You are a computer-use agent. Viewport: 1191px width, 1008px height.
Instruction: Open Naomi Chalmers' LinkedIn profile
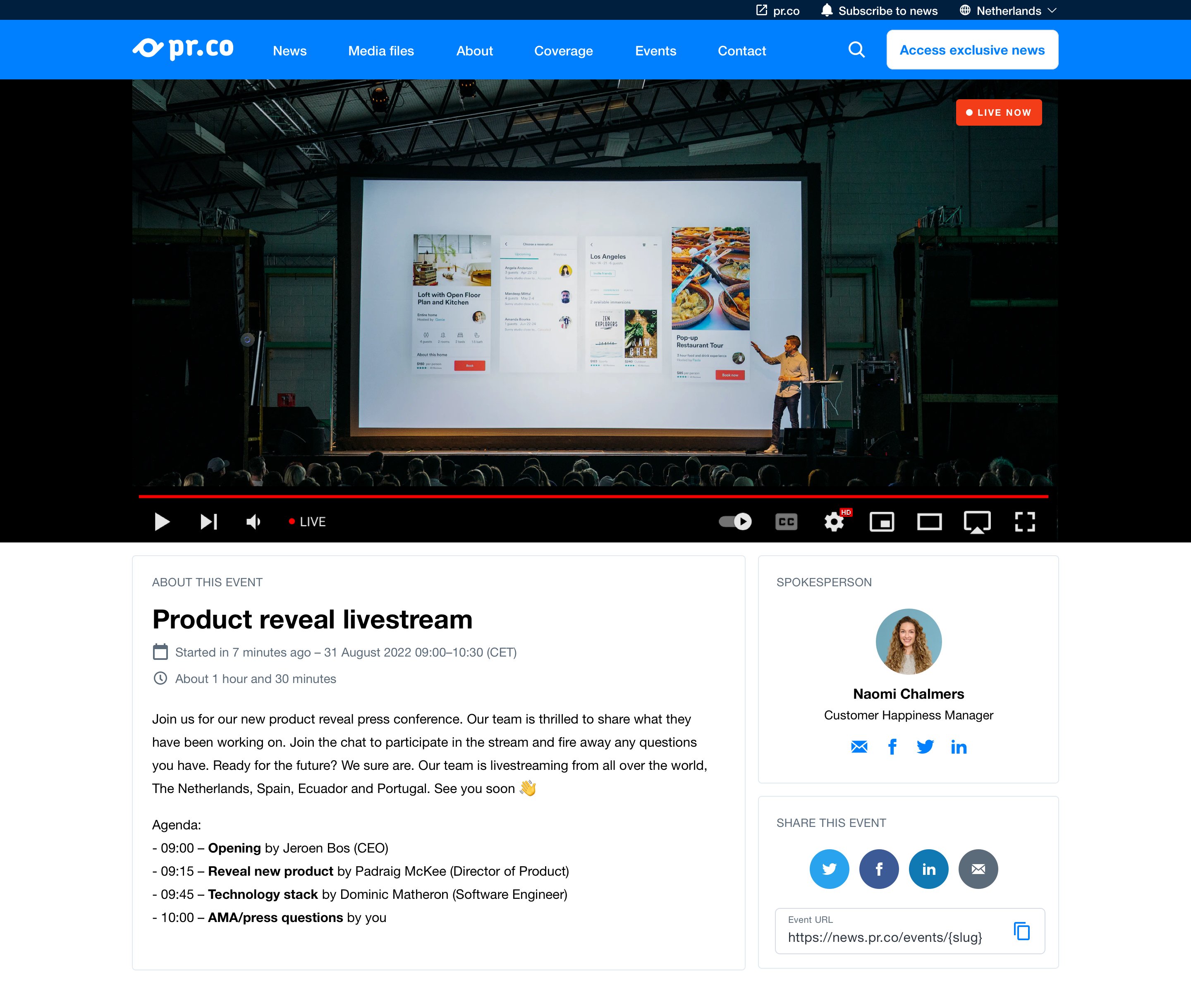coord(959,747)
